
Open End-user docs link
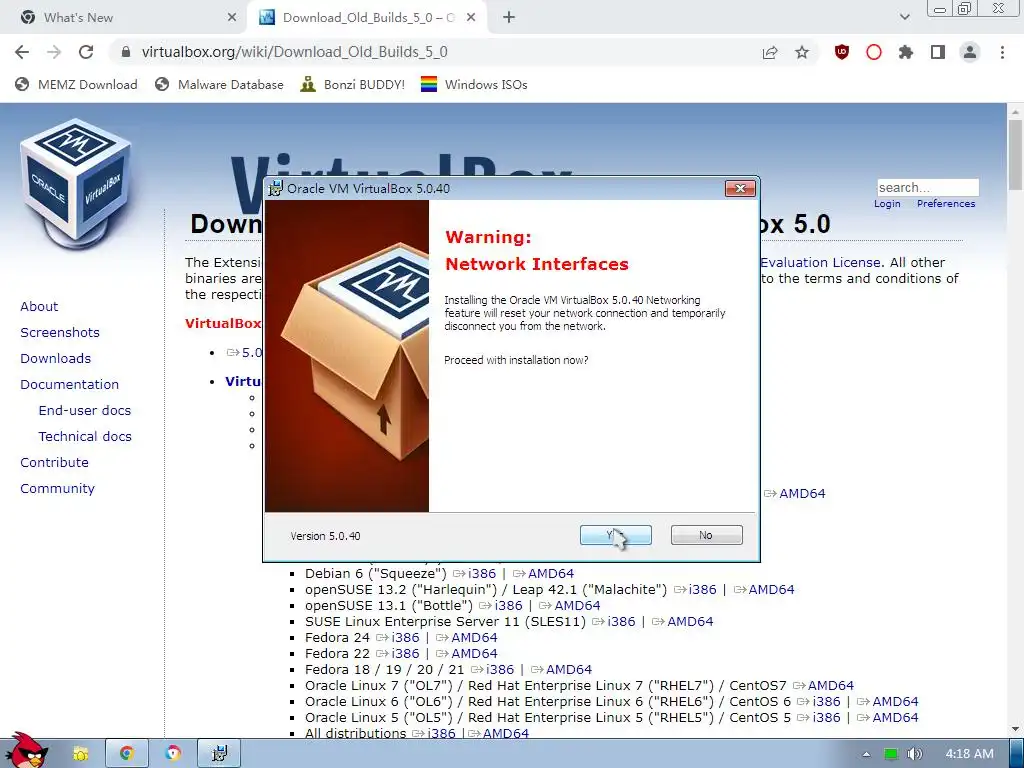click(x=85, y=410)
